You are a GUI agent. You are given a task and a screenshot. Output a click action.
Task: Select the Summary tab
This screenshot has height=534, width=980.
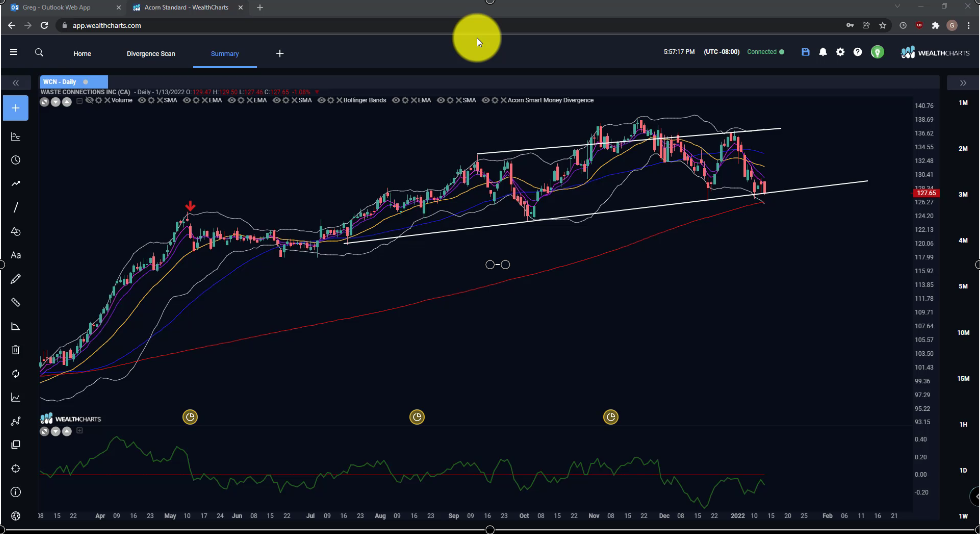coord(224,54)
